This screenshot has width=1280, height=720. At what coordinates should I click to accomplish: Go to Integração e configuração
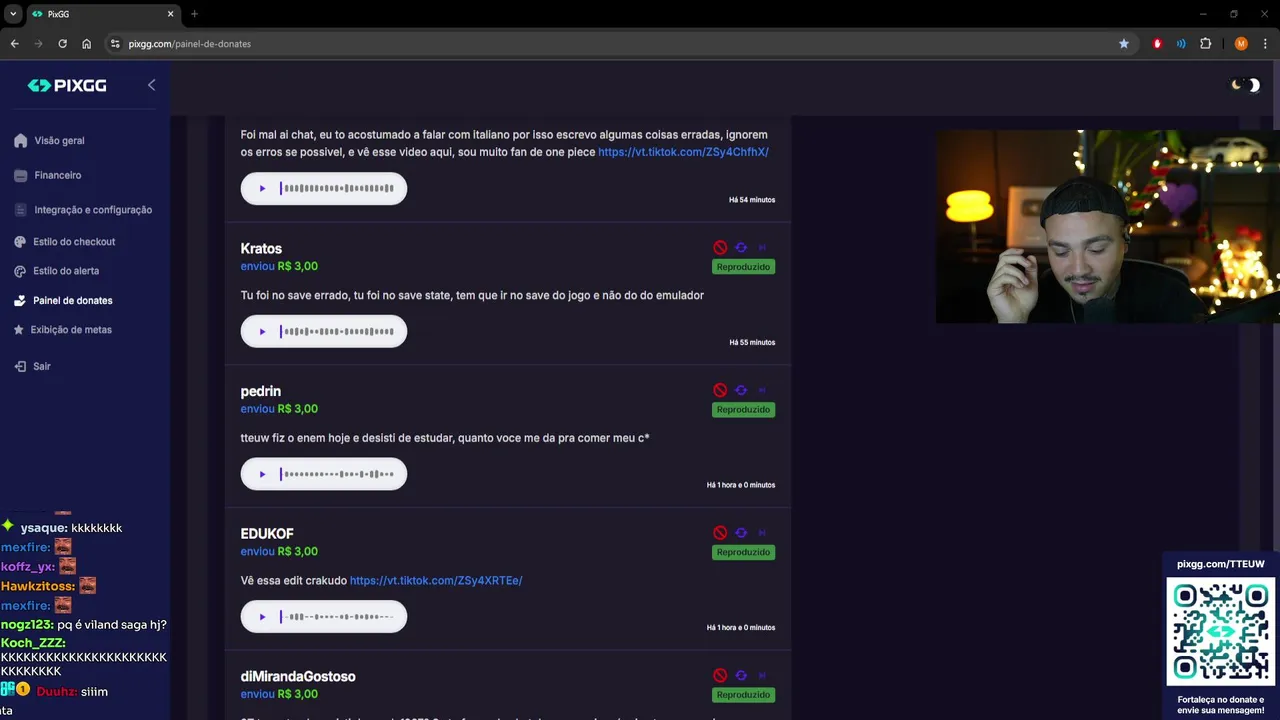(x=84, y=210)
